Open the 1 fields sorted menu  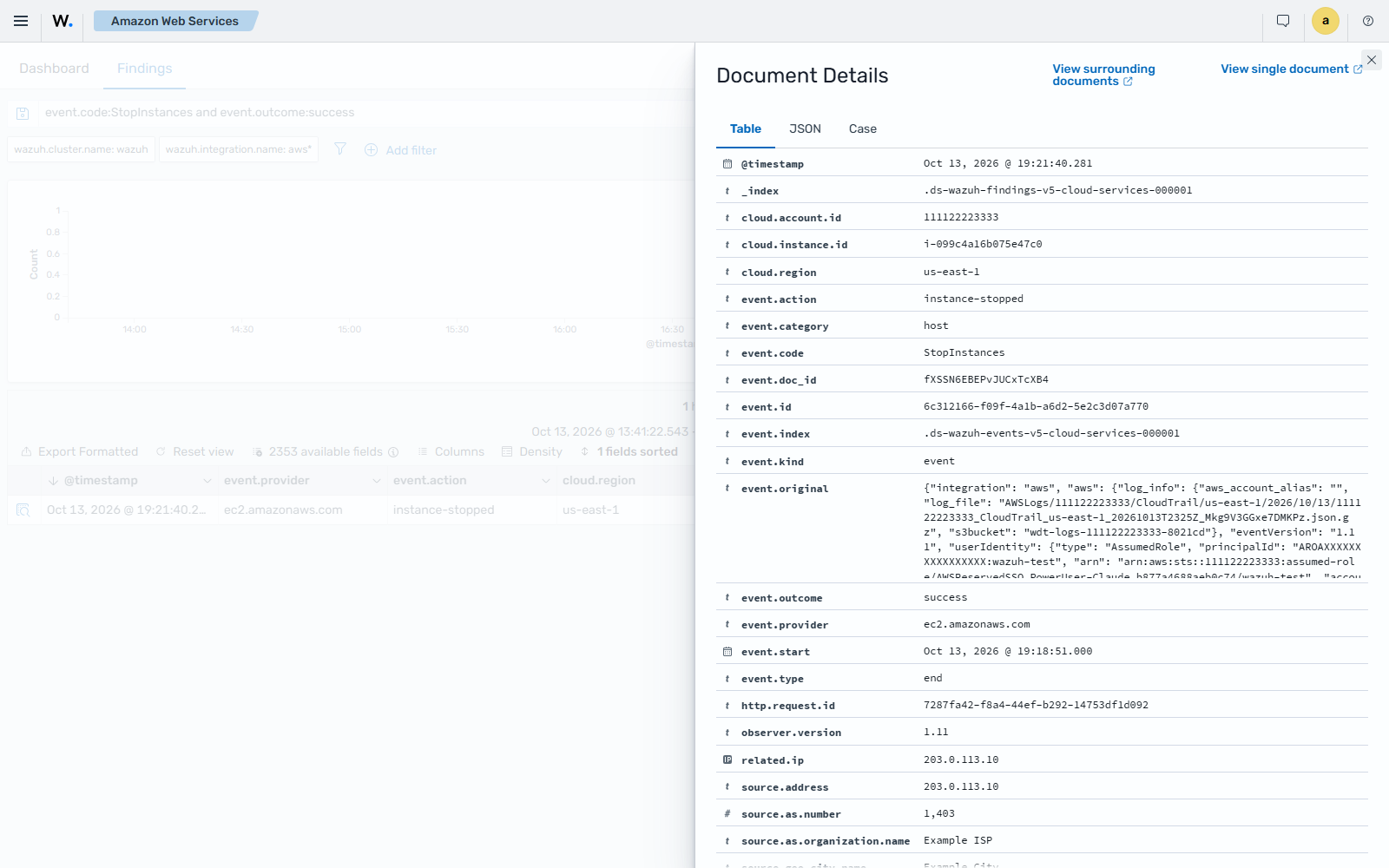point(629,451)
